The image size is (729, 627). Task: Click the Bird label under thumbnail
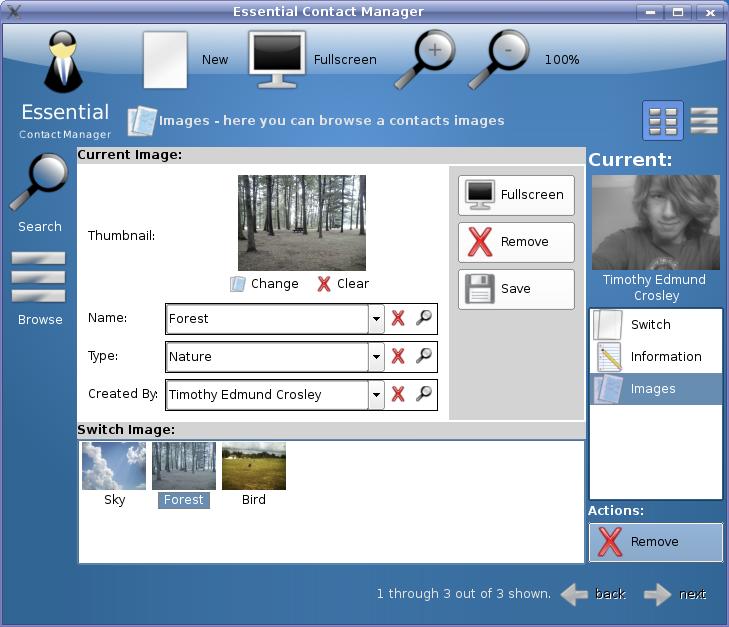pos(254,500)
